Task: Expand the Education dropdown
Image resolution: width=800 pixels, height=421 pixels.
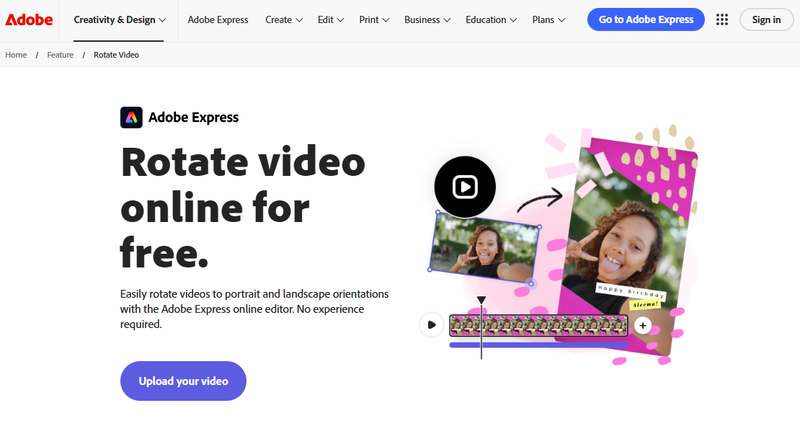Action: pos(491,20)
